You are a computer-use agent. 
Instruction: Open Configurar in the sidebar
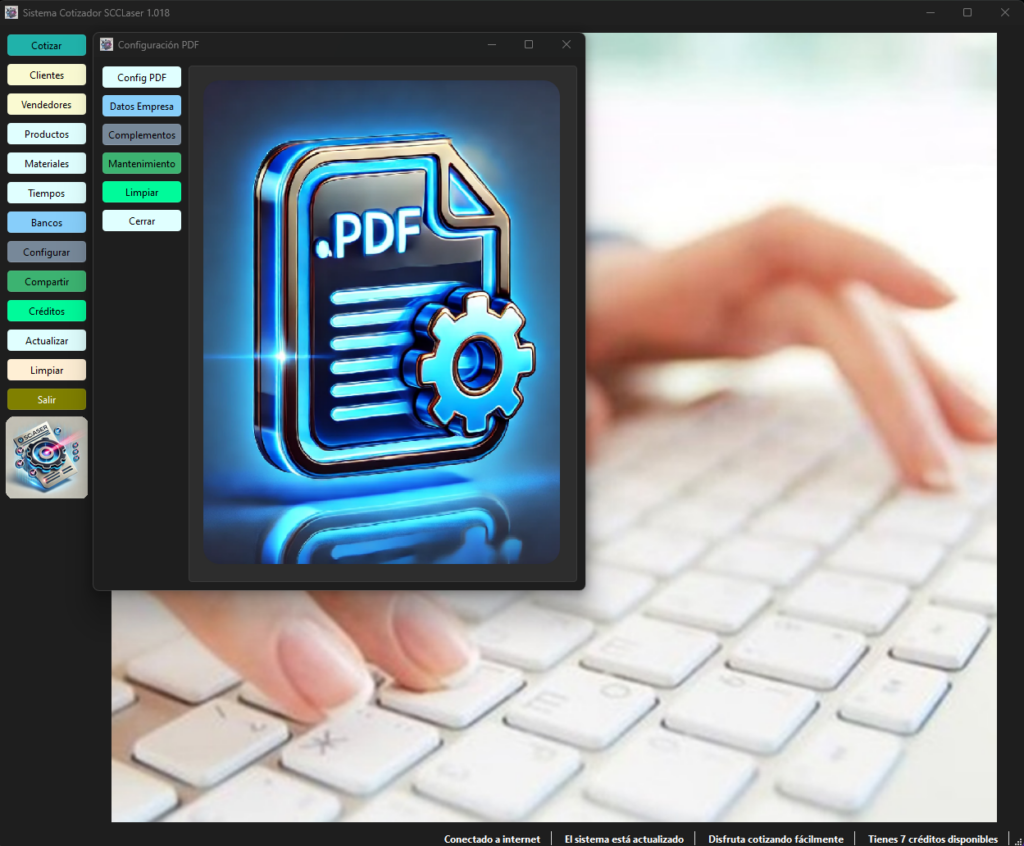(x=46, y=252)
